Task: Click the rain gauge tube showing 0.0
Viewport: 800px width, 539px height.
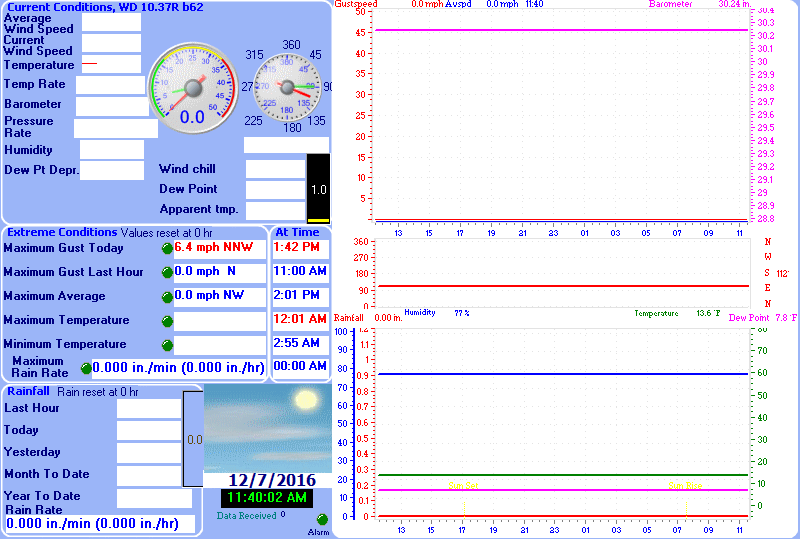Action: click(x=193, y=439)
